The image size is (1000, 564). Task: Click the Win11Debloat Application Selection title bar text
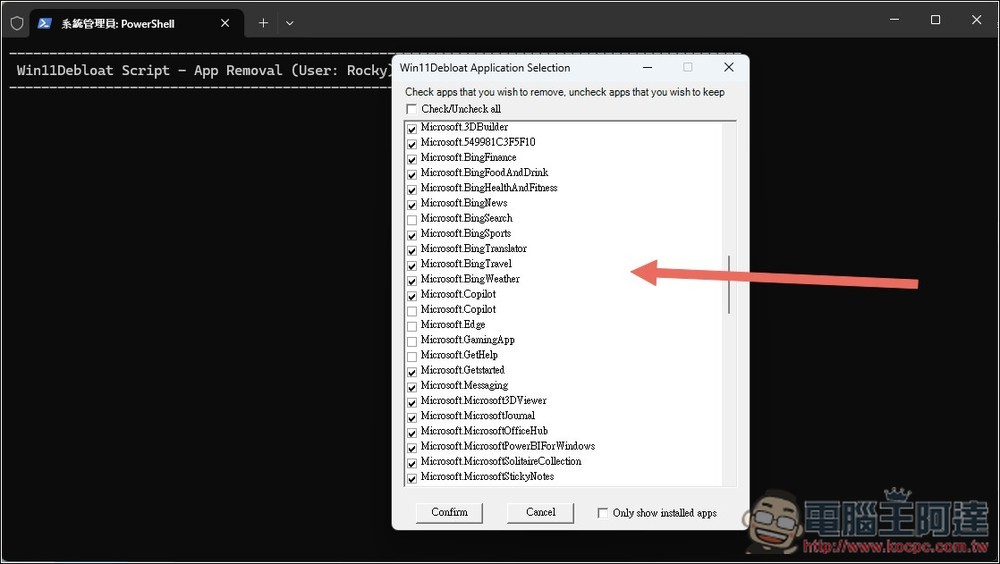pos(485,68)
